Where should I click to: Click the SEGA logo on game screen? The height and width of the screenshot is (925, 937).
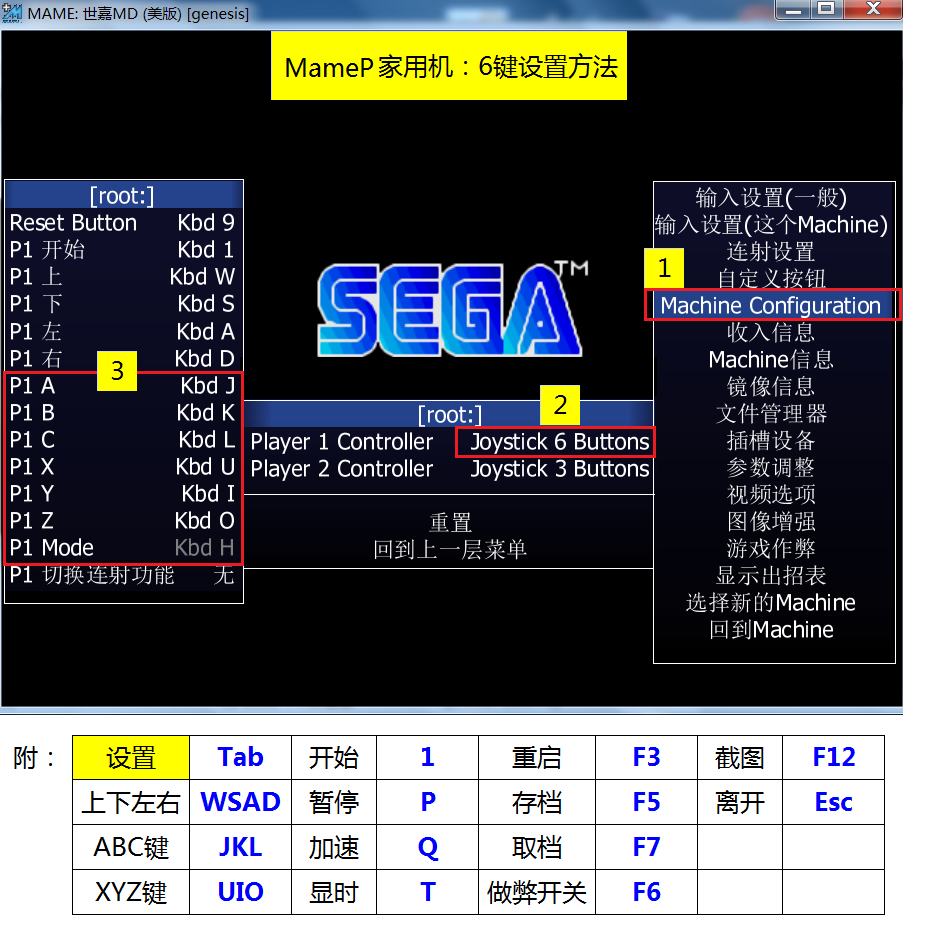pos(451,308)
